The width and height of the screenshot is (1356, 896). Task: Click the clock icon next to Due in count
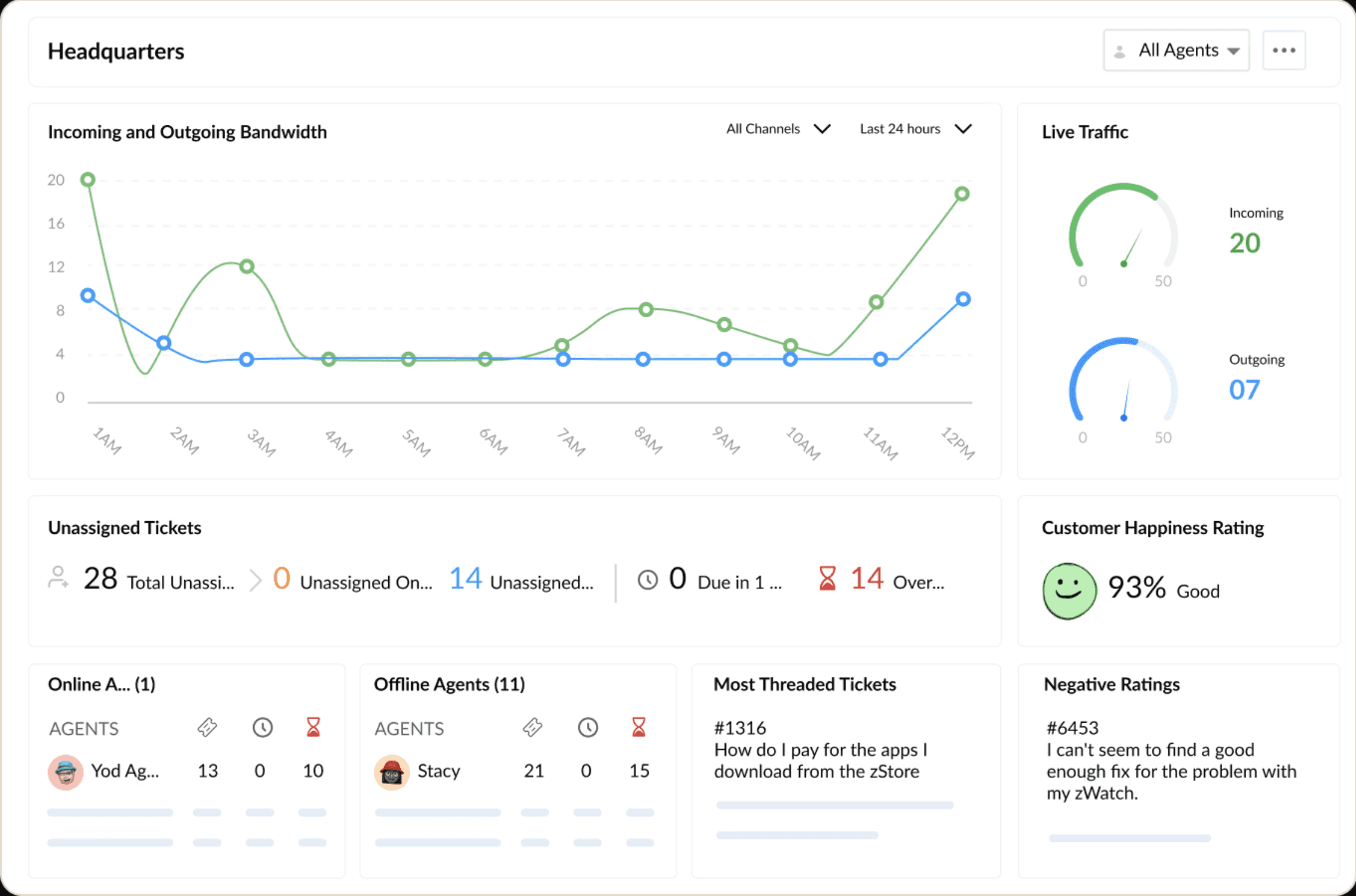[x=647, y=579]
